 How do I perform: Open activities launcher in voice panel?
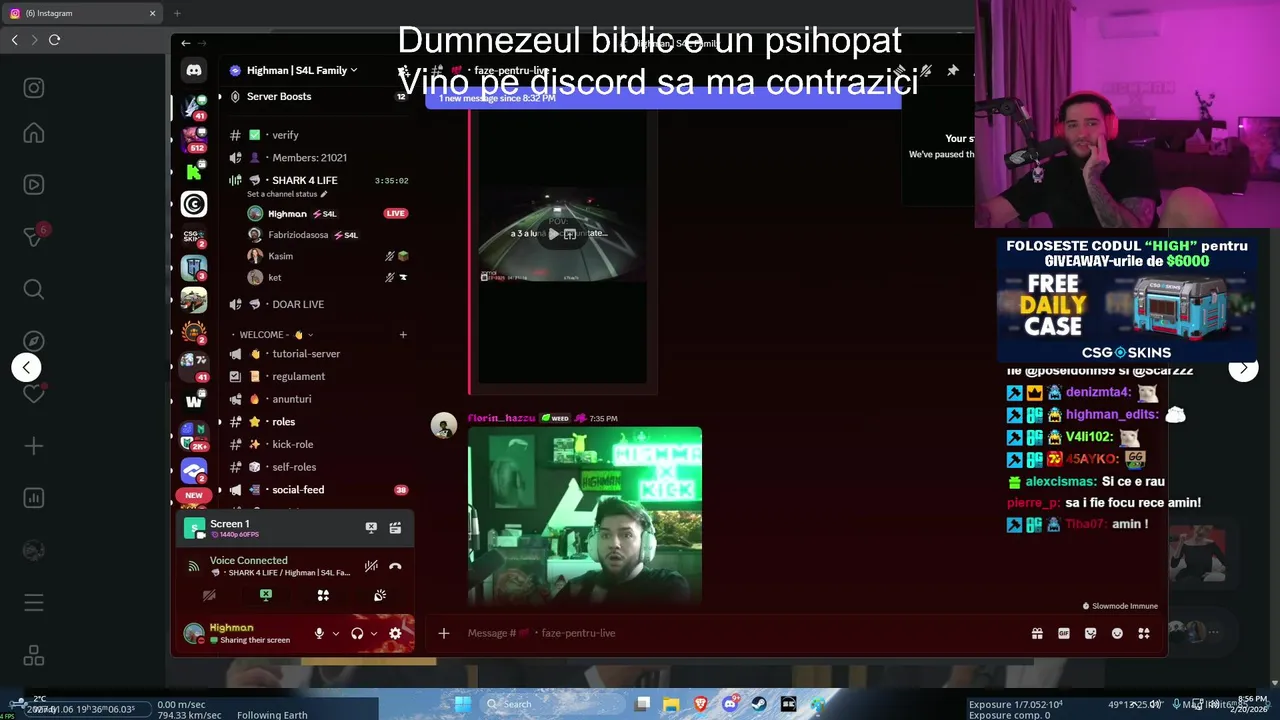[x=323, y=595]
